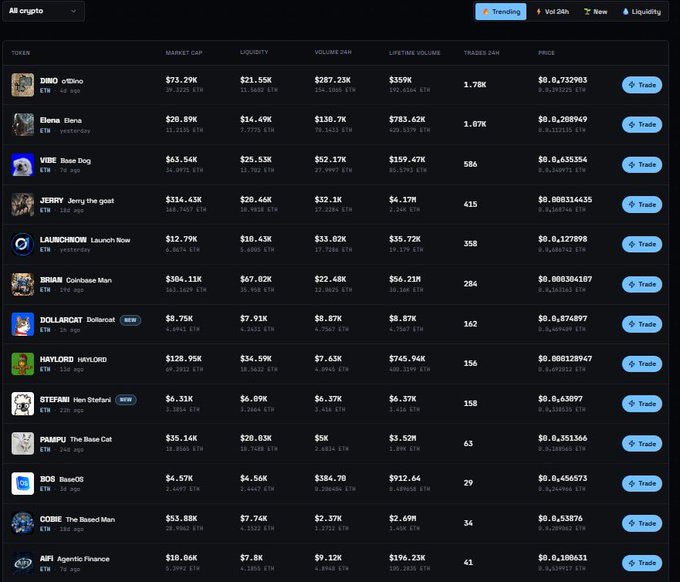Image resolution: width=680 pixels, height=582 pixels.
Task: Click the COBIE token avatar
Action: (23, 523)
